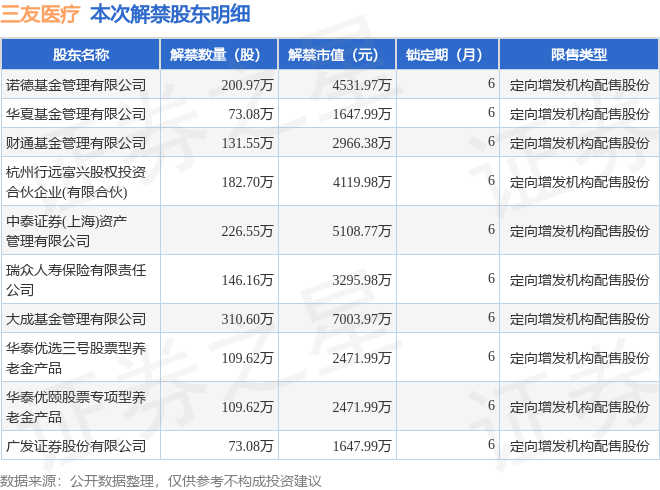Click lock period 6 in 财通基金 row

491,141
